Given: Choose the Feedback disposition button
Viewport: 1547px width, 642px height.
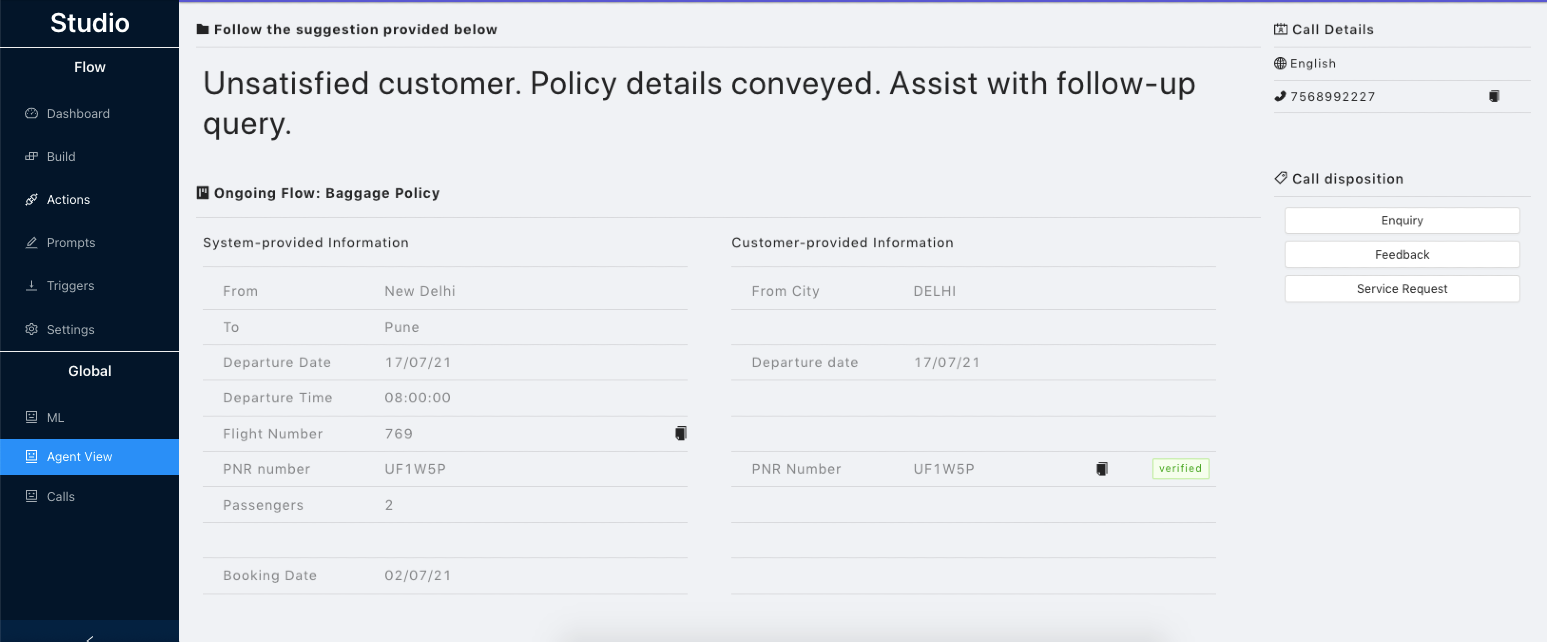Looking at the screenshot, I should click(1401, 255).
